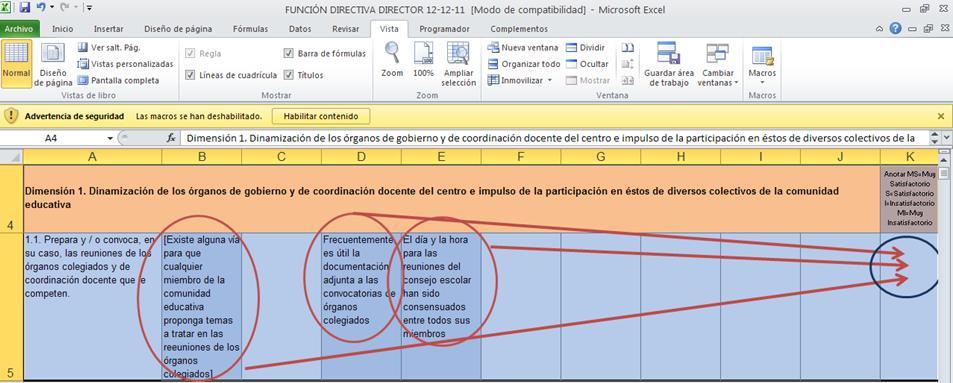Click Organizar todo
The width and height of the screenshot is (953, 383).
523,64
